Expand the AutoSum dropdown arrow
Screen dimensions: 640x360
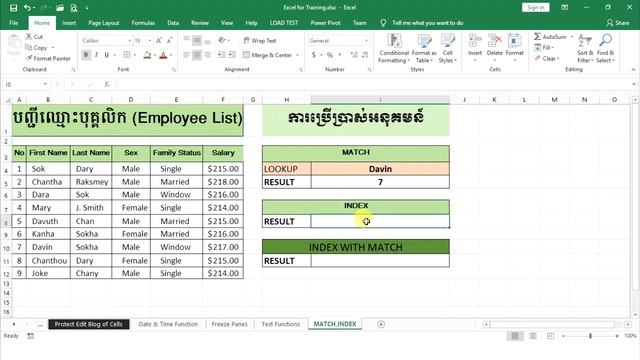tap(571, 37)
